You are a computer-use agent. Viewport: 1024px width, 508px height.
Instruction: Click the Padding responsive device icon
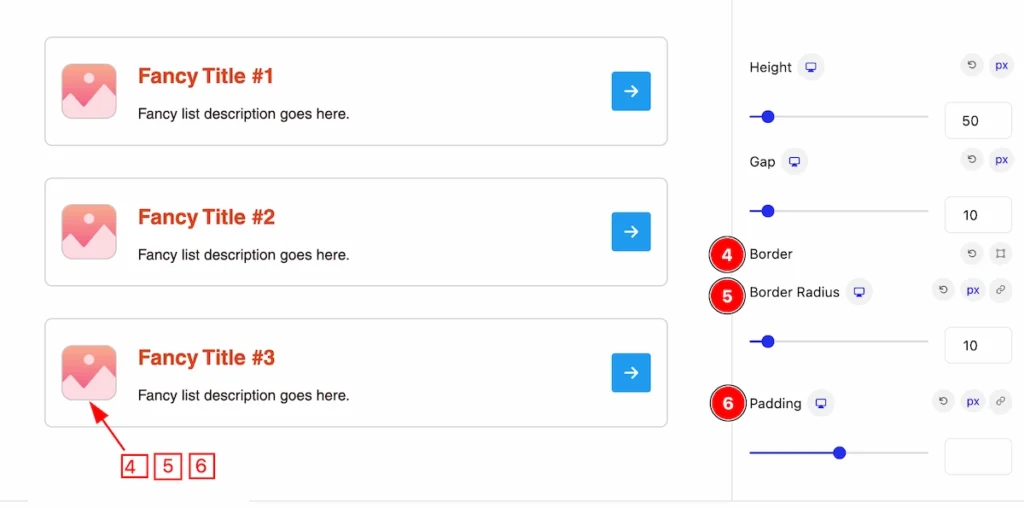click(822, 404)
